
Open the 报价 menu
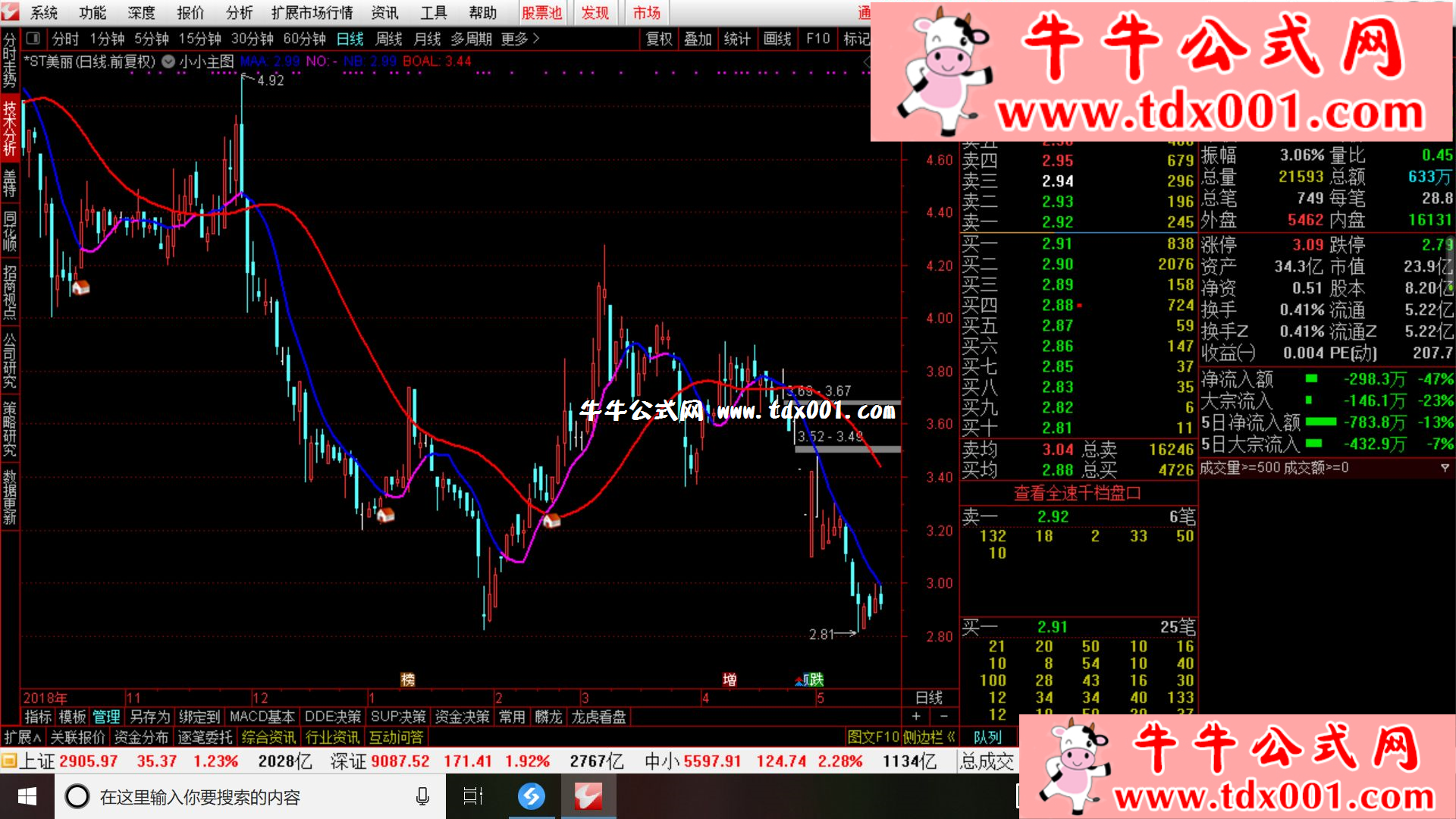pyautogui.click(x=190, y=13)
